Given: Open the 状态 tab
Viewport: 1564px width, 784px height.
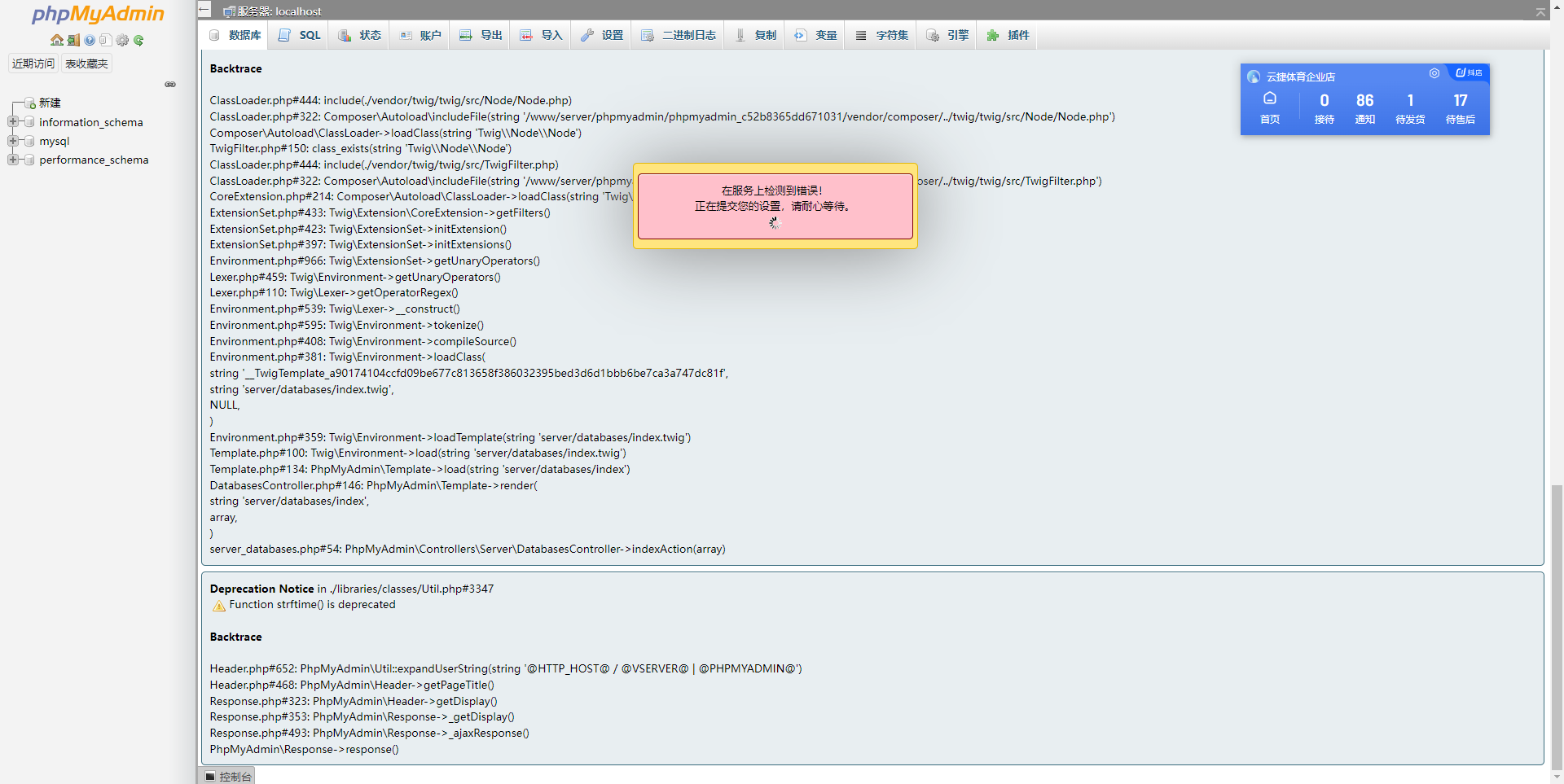Looking at the screenshot, I should pos(359,35).
